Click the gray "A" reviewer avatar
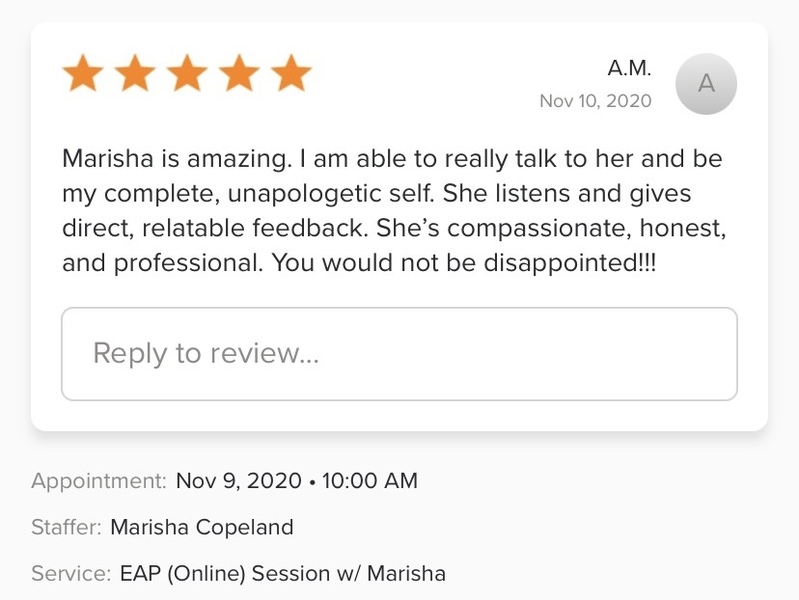The image size is (799, 600). click(x=706, y=84)
